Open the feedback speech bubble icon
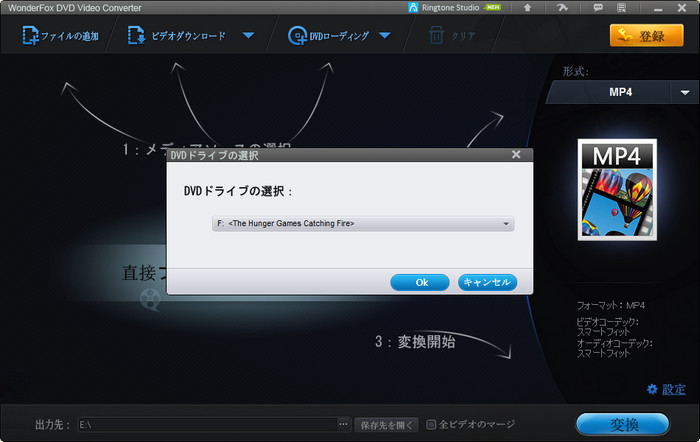 (598, 8)
